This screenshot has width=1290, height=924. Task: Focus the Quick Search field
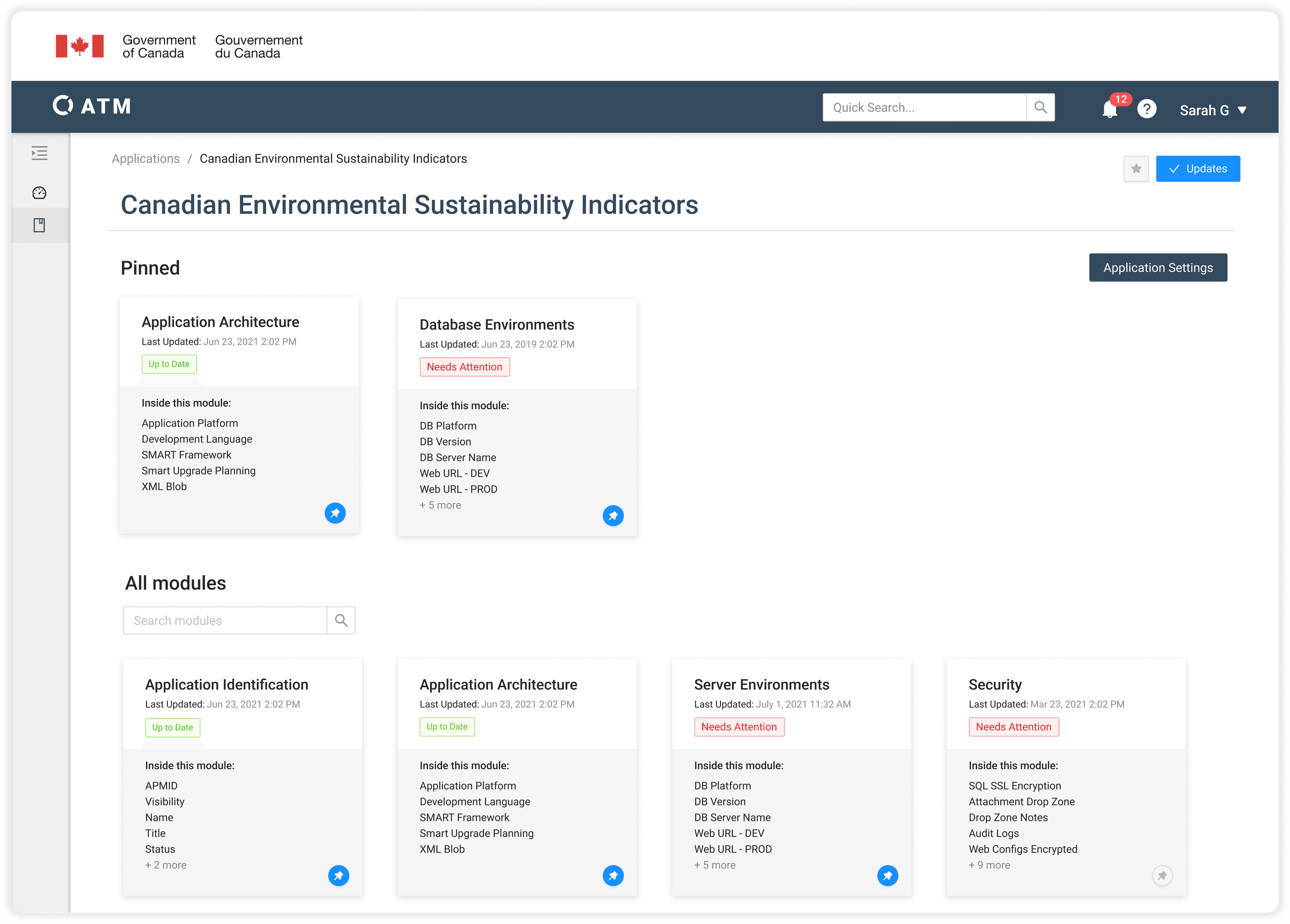pyautogui.click(x=924, y=108)
